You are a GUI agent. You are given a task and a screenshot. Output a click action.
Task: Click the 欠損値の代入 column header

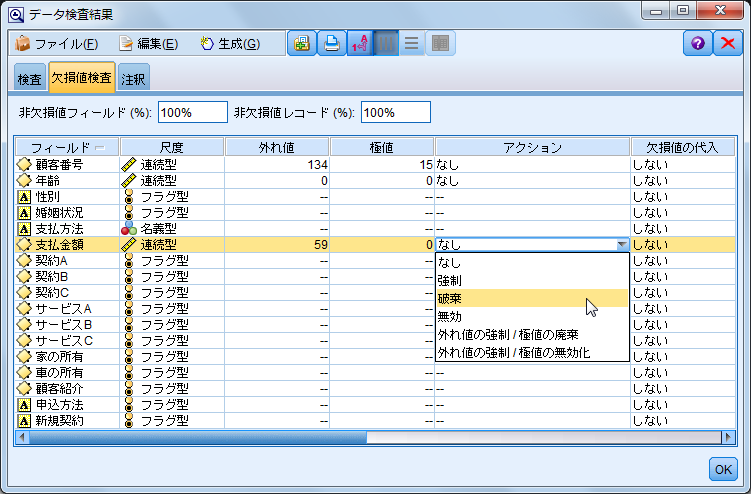pos(683,147)
